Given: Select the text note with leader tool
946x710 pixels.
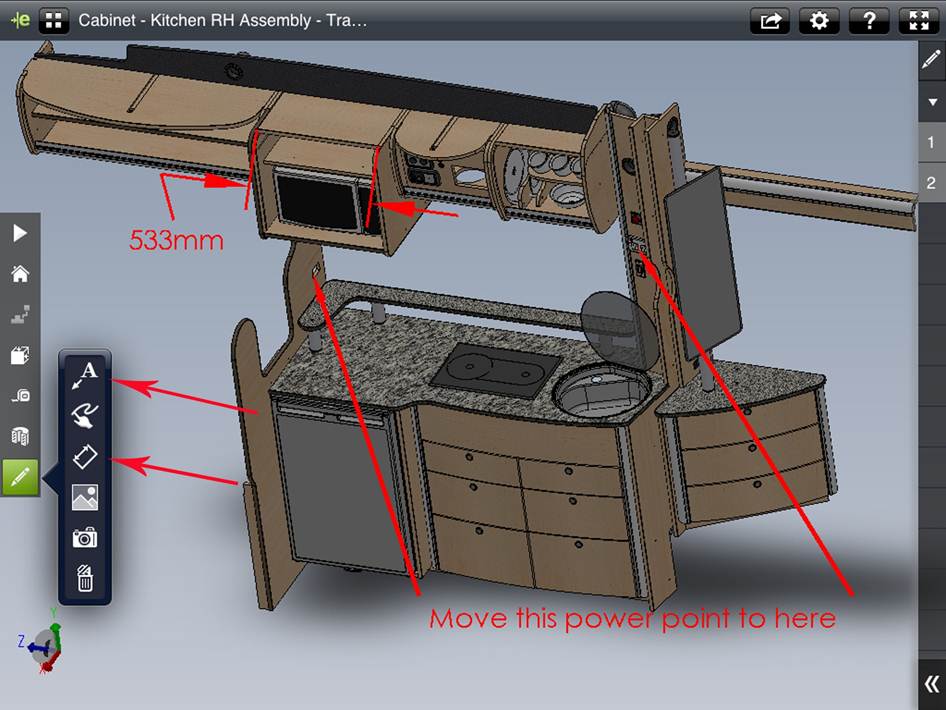Looking at the screenshot, I should pos(85,376).
